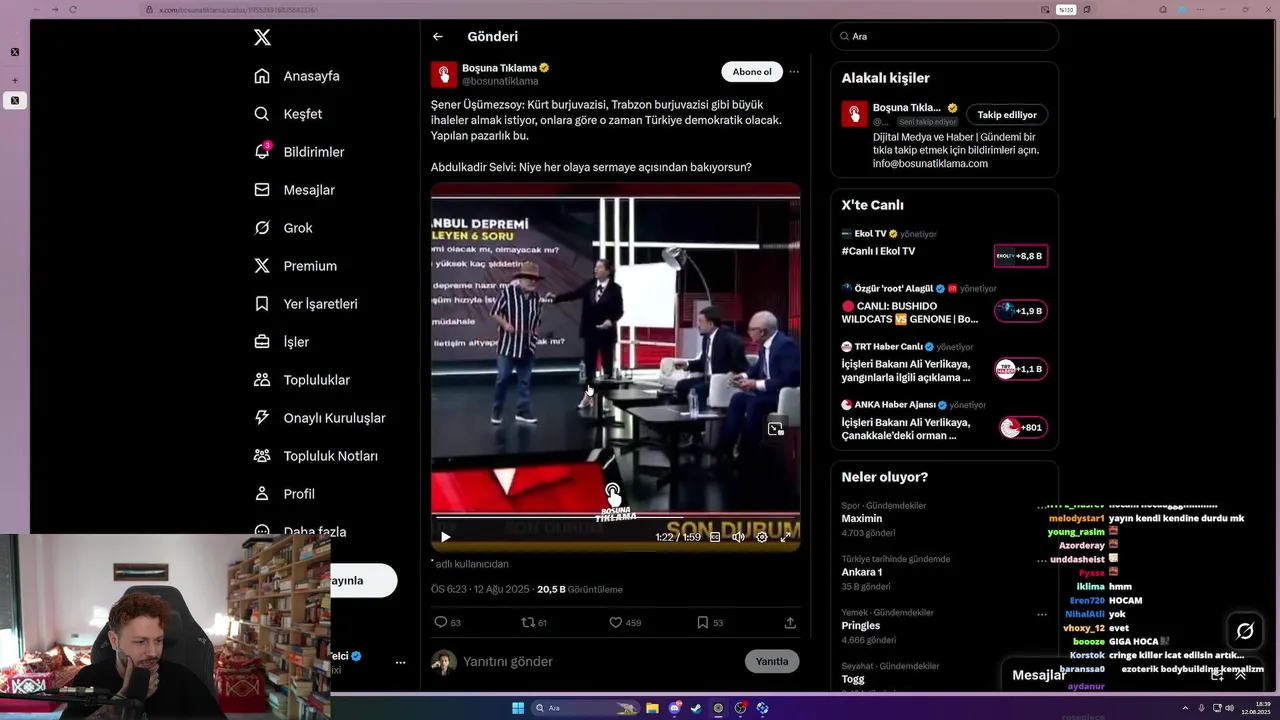This screenshot has height=720, width=1280.
Task: Open Grok from the sidebar
Action: [283, 228]
